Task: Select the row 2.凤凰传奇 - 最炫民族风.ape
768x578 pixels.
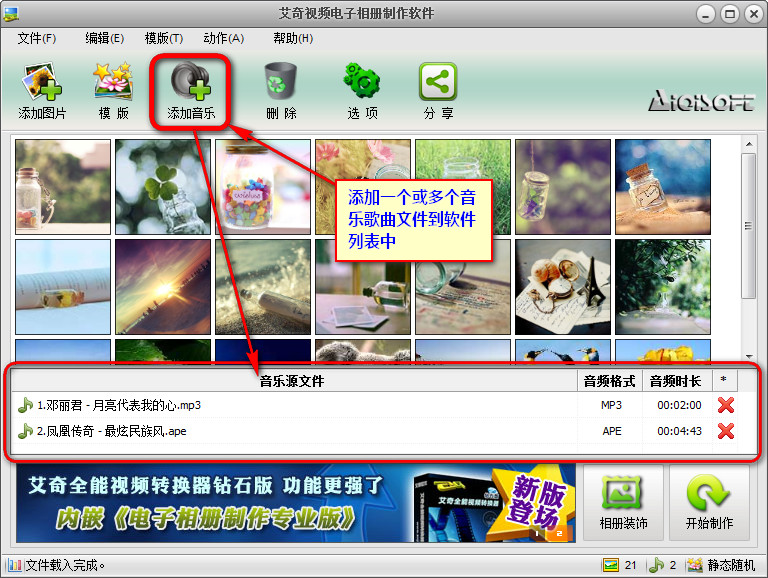Action: (377, 431)
